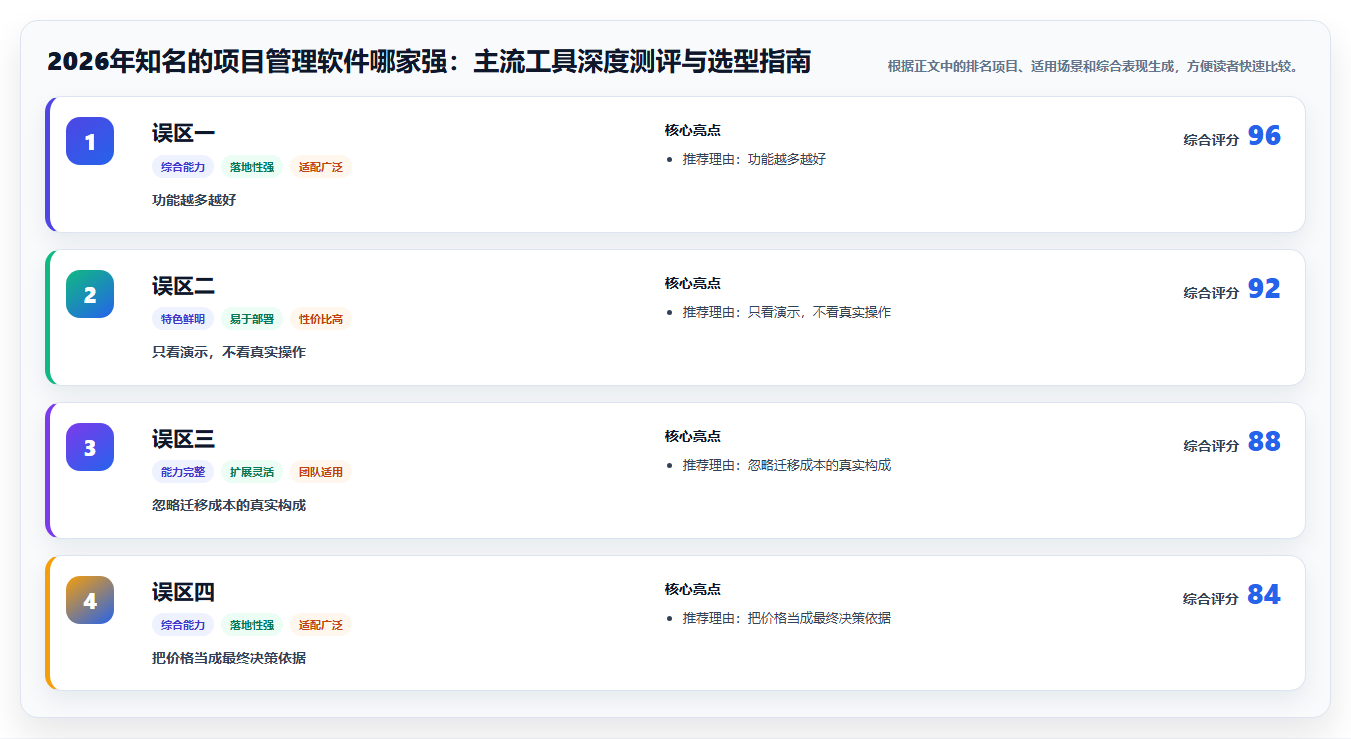Click the 落地性强 tag in 误区四 card

point(252,626)
